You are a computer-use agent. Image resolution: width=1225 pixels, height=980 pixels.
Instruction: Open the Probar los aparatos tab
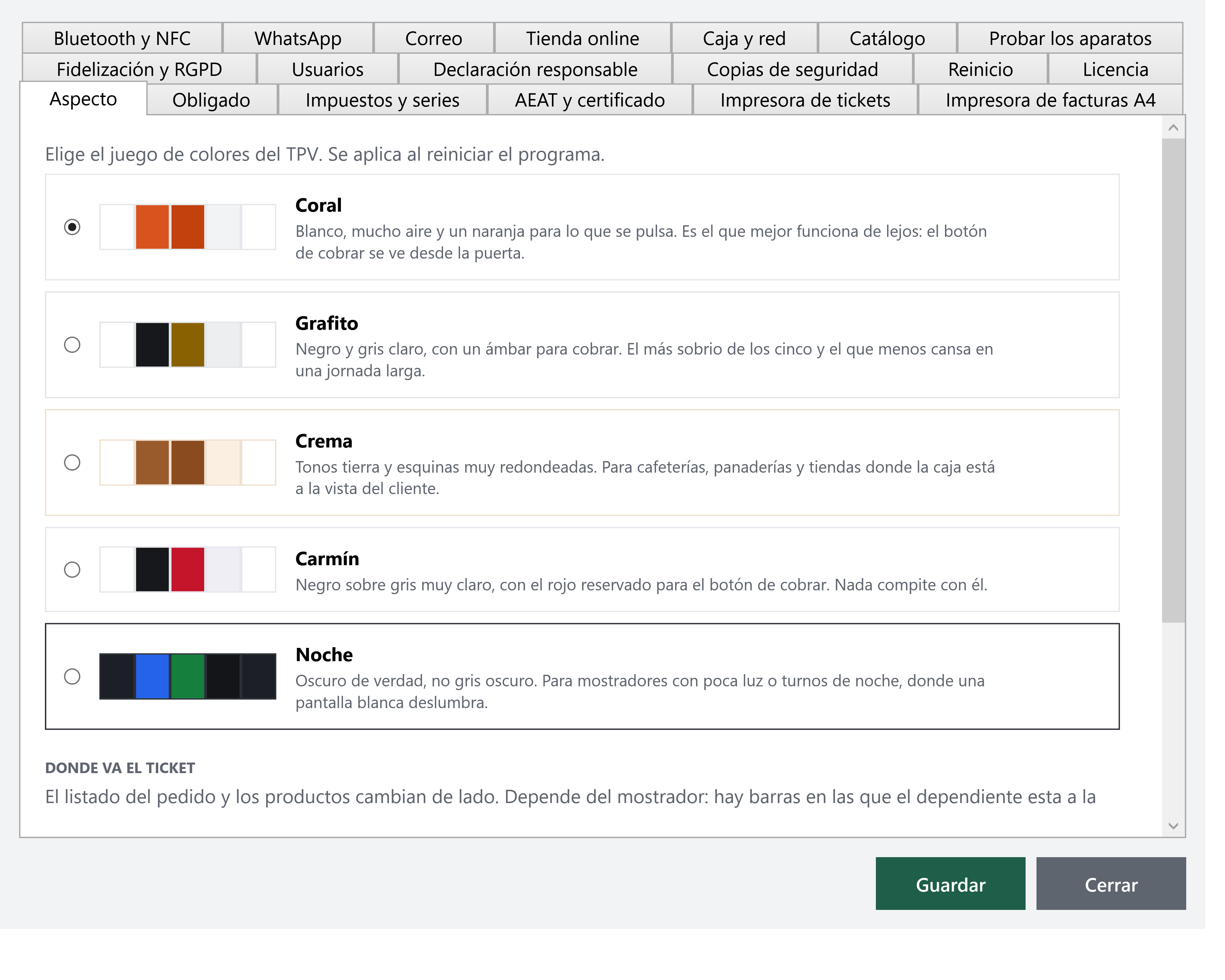click(x=1070, y=38)
